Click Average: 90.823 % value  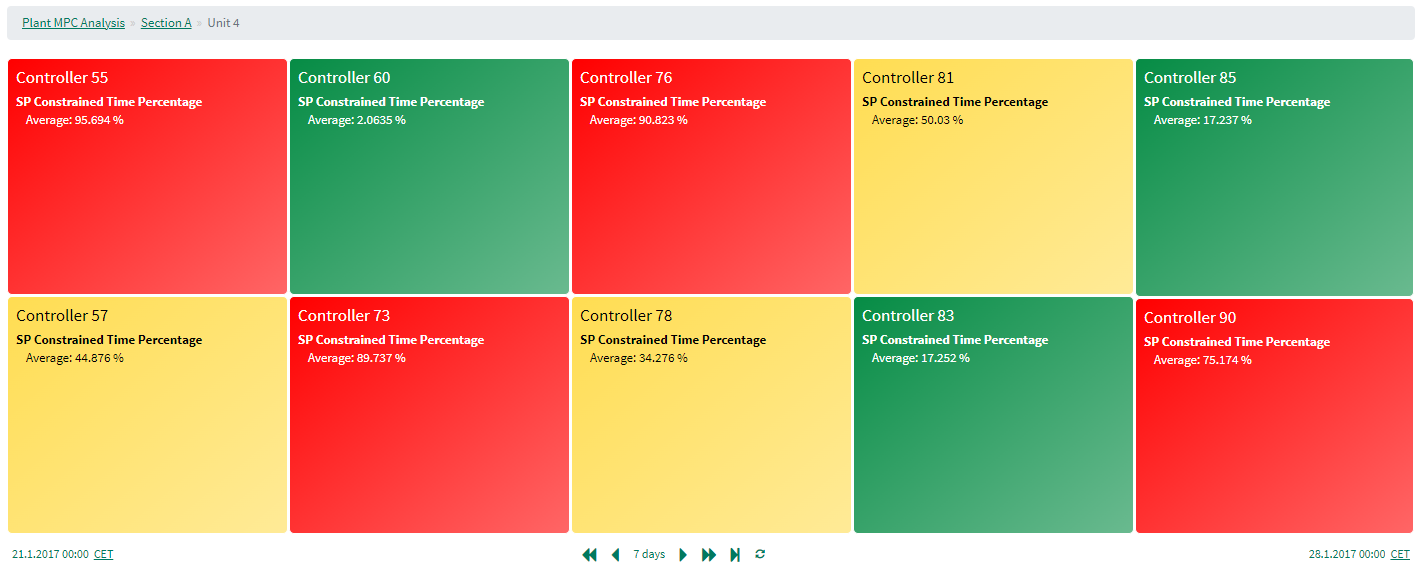[x=639, y=120]
